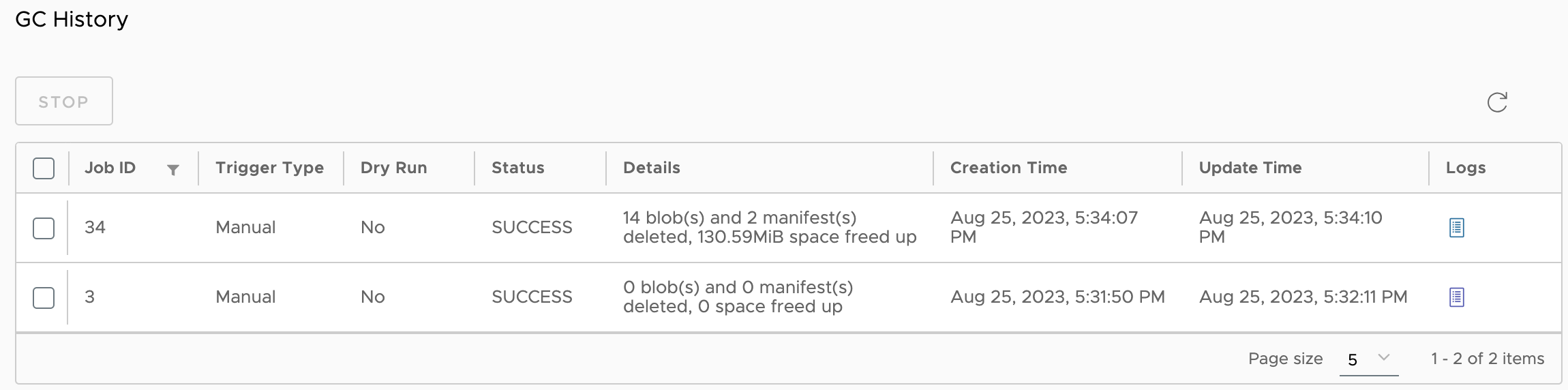Open the log icon for job 34
Screen dimensions: 1568x390
point(1456,228)
